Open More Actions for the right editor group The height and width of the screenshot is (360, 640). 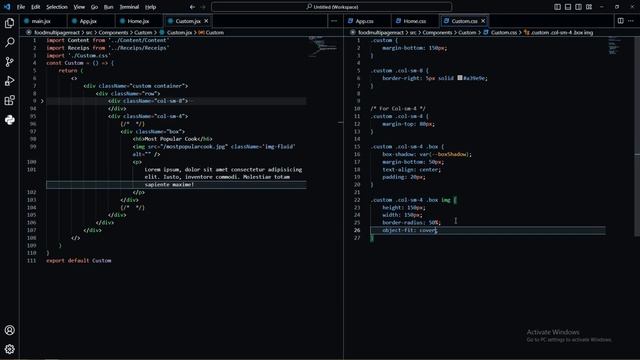tap(631, 21)
